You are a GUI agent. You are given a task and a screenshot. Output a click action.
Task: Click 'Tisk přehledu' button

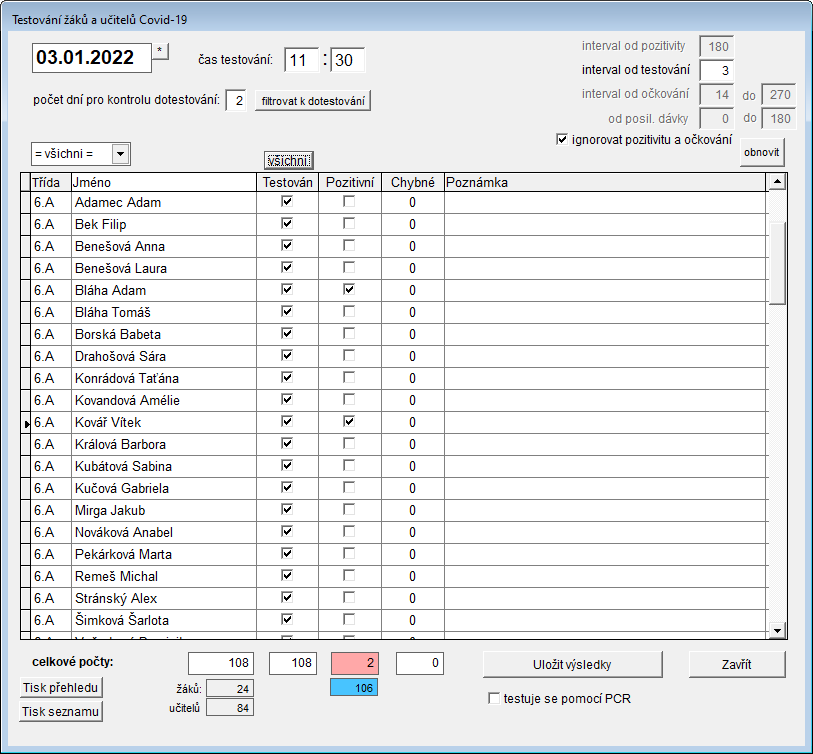click(61, 688)
